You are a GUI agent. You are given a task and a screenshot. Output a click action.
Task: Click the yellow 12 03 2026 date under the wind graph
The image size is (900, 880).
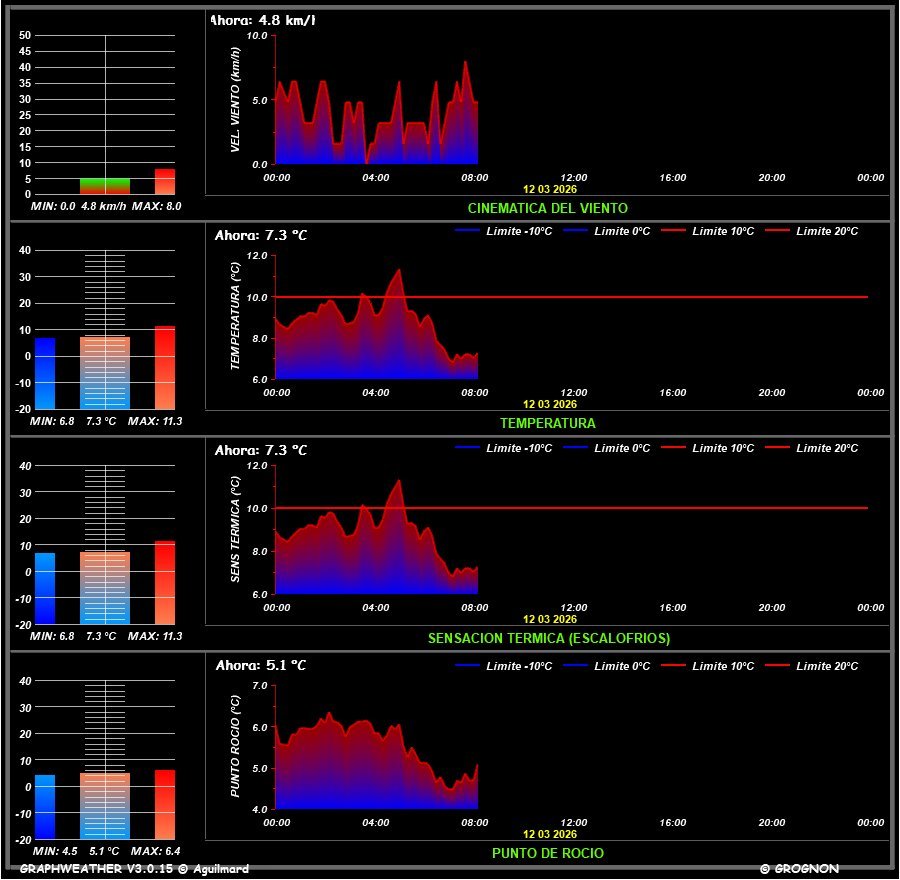point(549,188)
